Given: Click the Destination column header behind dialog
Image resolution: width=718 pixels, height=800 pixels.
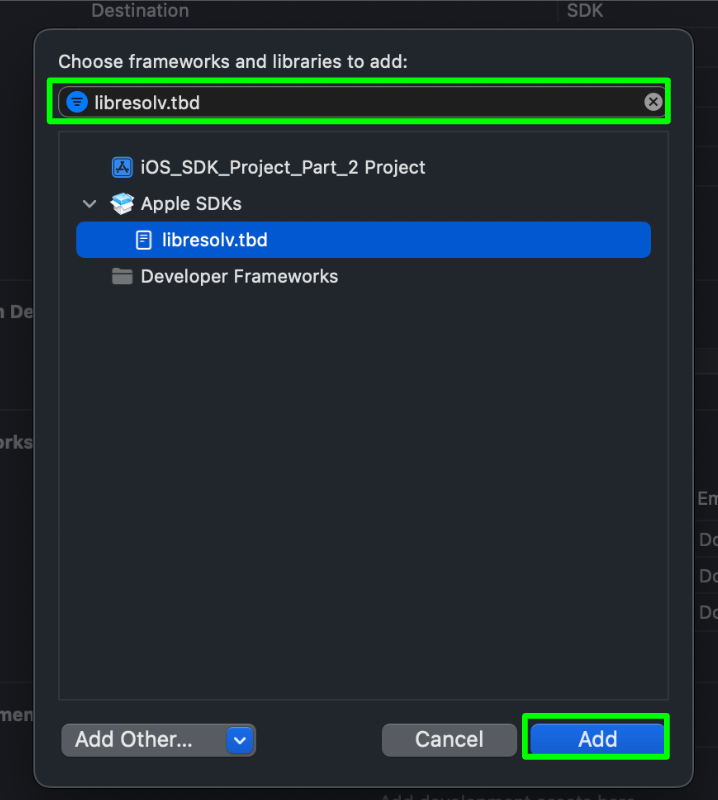Looking at the screenshot, I should pos(140,10).
